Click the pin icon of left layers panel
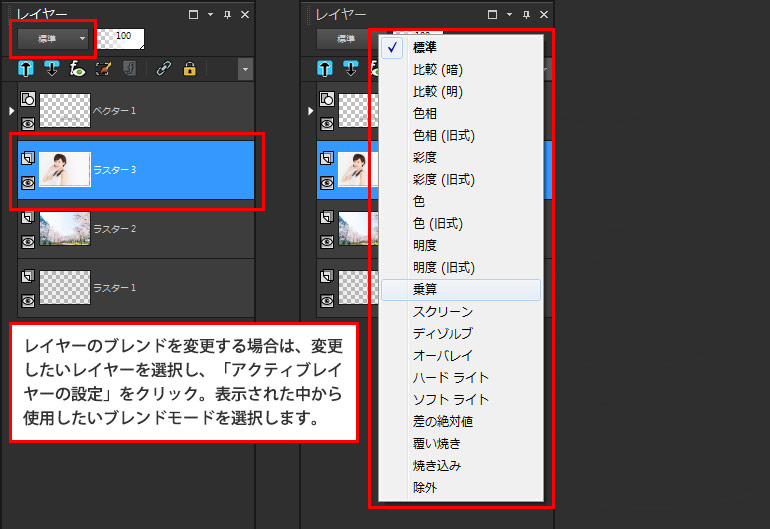 228,15
